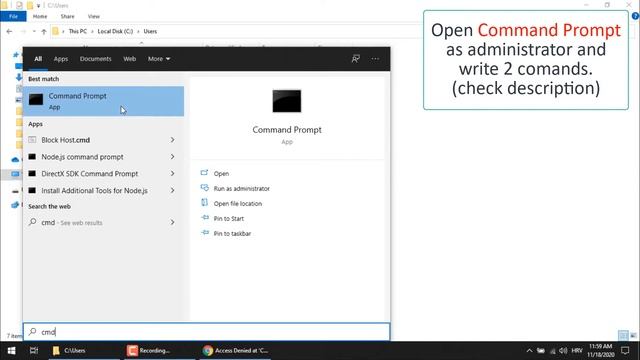Expand the cmd web results arrow
Viewport: 640px width, 360px height.
click(x=173, y=222)
